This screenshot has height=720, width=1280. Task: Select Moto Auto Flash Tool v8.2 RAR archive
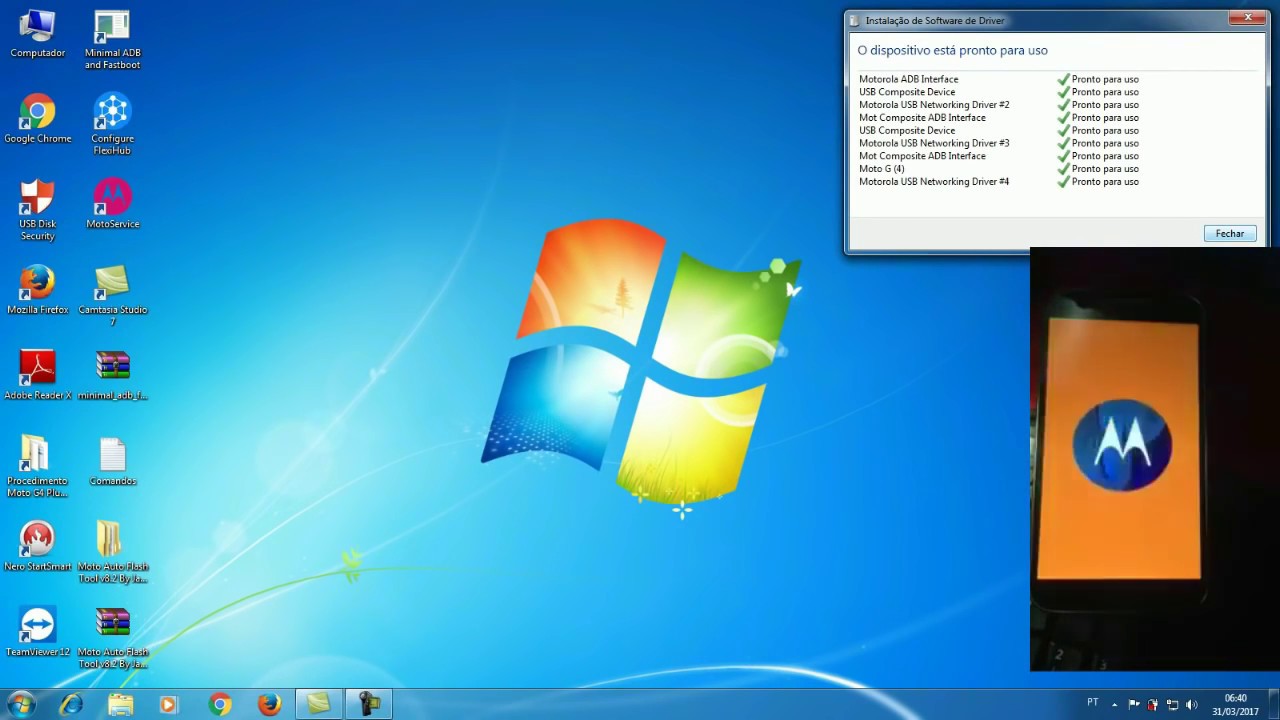point(112,638)
